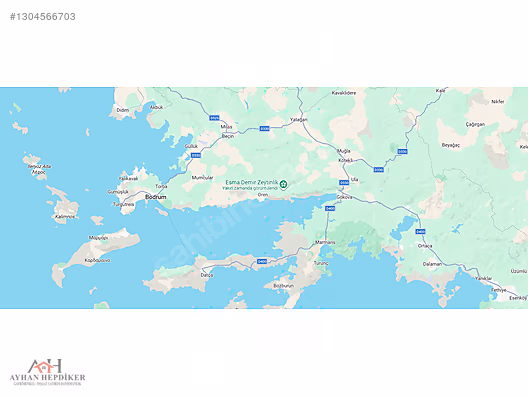Image resolution: width=528 pixels, height=396 pixels.
Task: Click the Mumcular label
Action: click(x=202, y=177)
